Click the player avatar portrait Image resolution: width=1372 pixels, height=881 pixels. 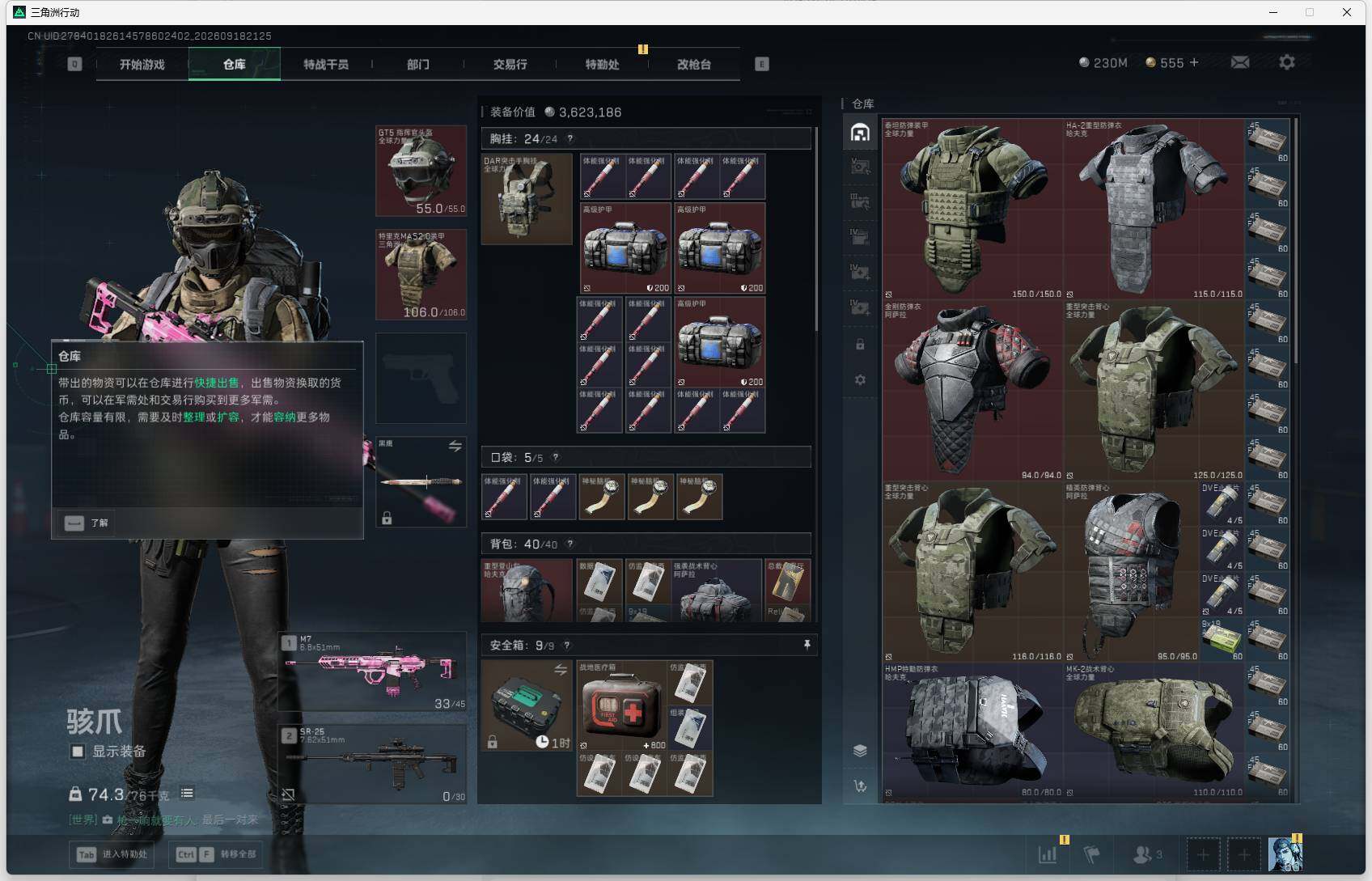click(x=1285, y=854)
